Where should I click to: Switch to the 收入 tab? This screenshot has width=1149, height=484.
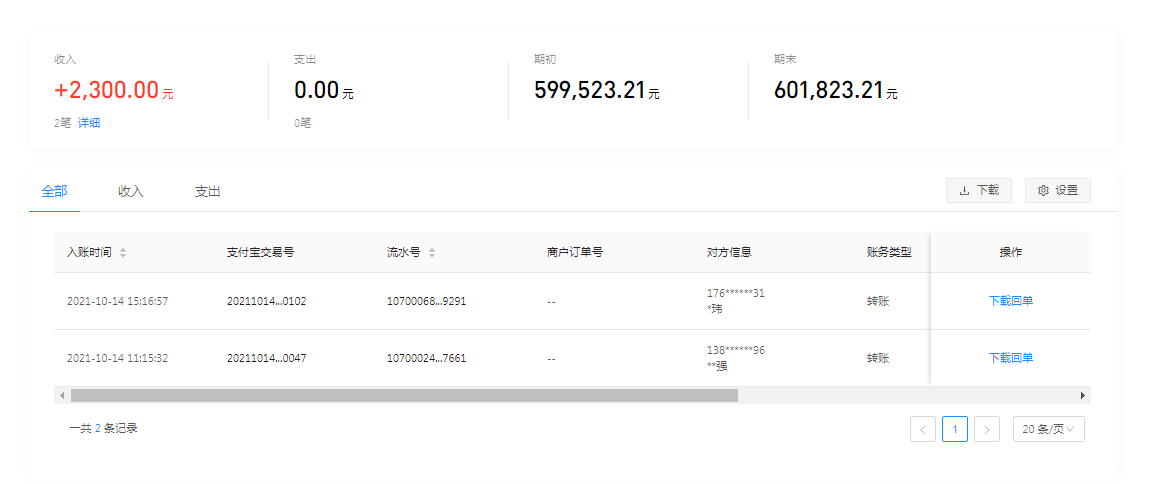click(x=131, y=191)
